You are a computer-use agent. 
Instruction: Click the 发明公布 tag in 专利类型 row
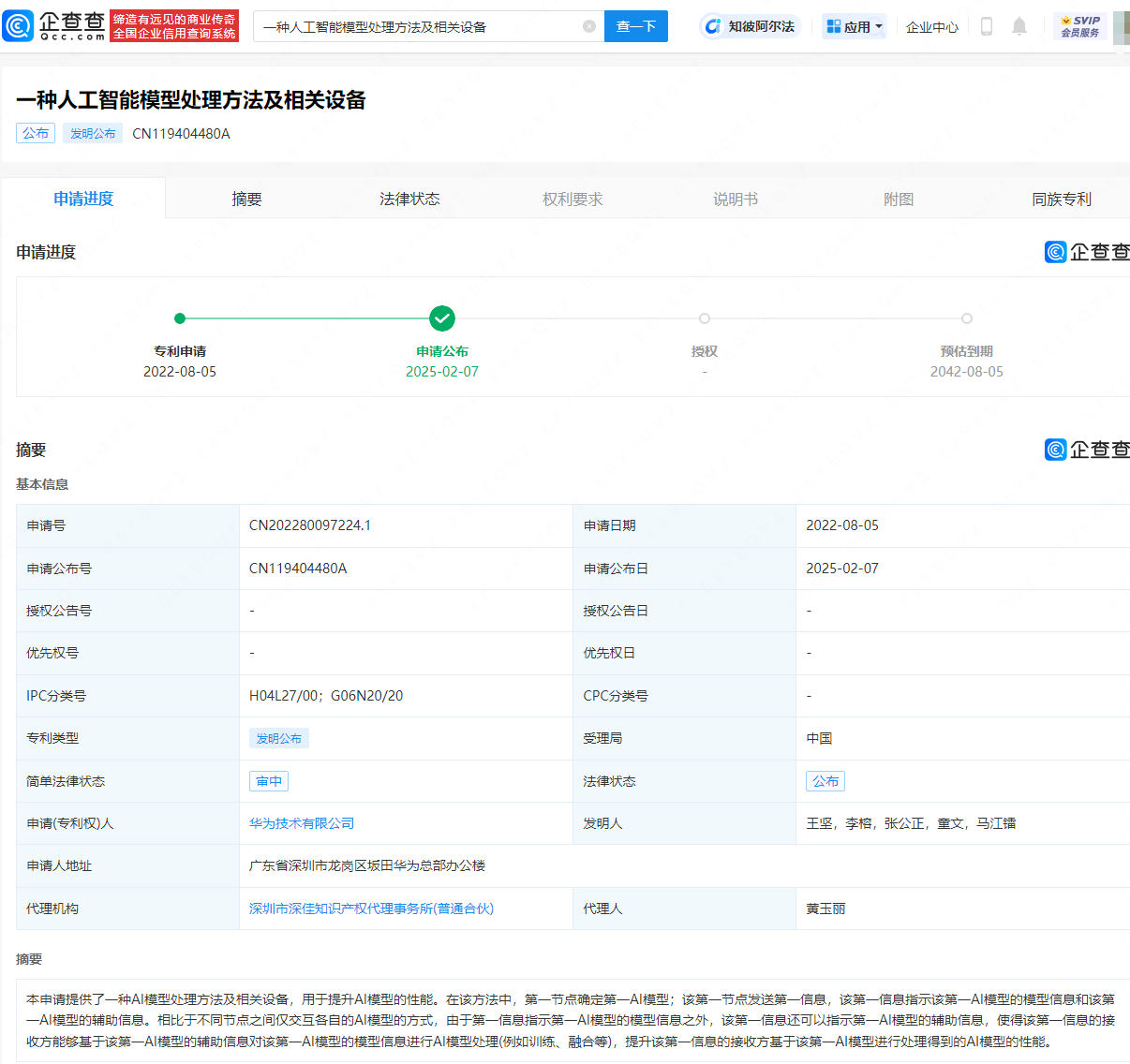point(279,738)
